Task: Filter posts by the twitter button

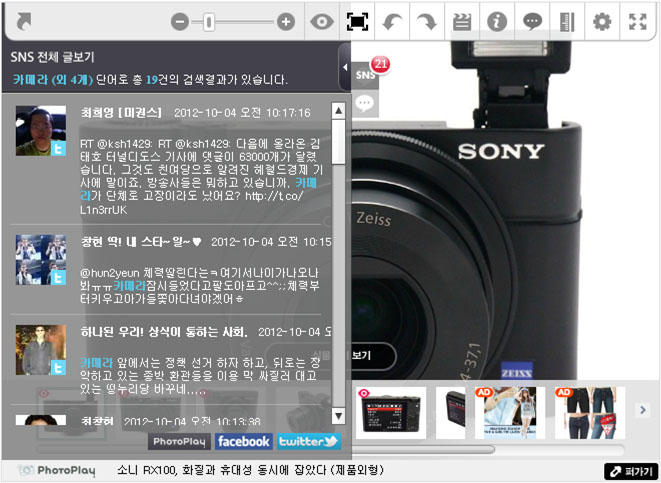Action: pyautogui.click(x=308, y=441)
